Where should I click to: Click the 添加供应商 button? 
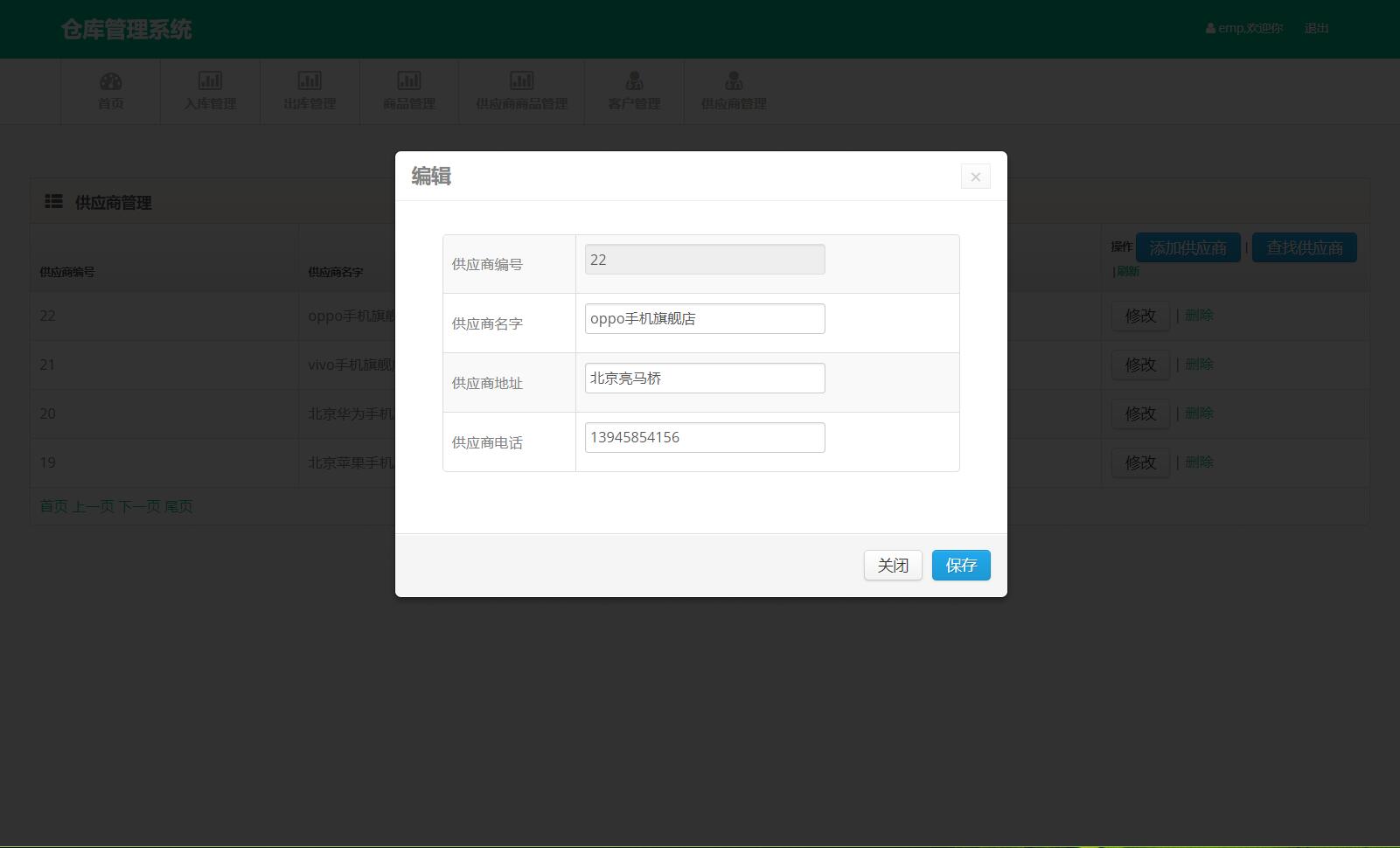click(1188, 247)
